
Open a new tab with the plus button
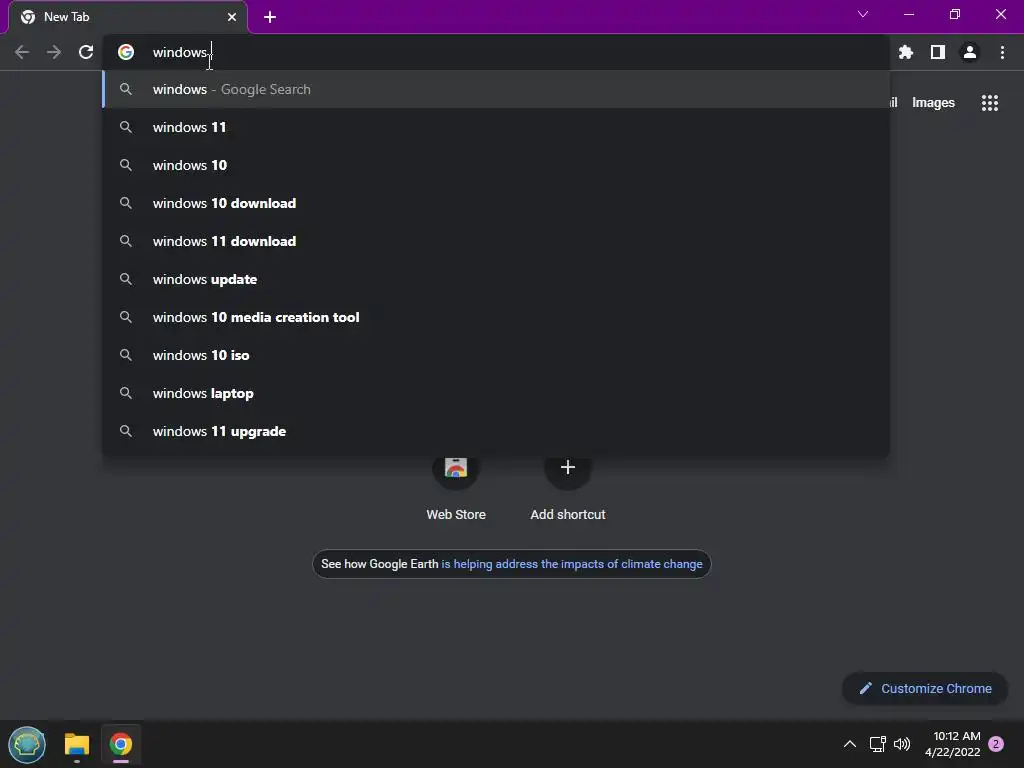click(x=270, y=17)
